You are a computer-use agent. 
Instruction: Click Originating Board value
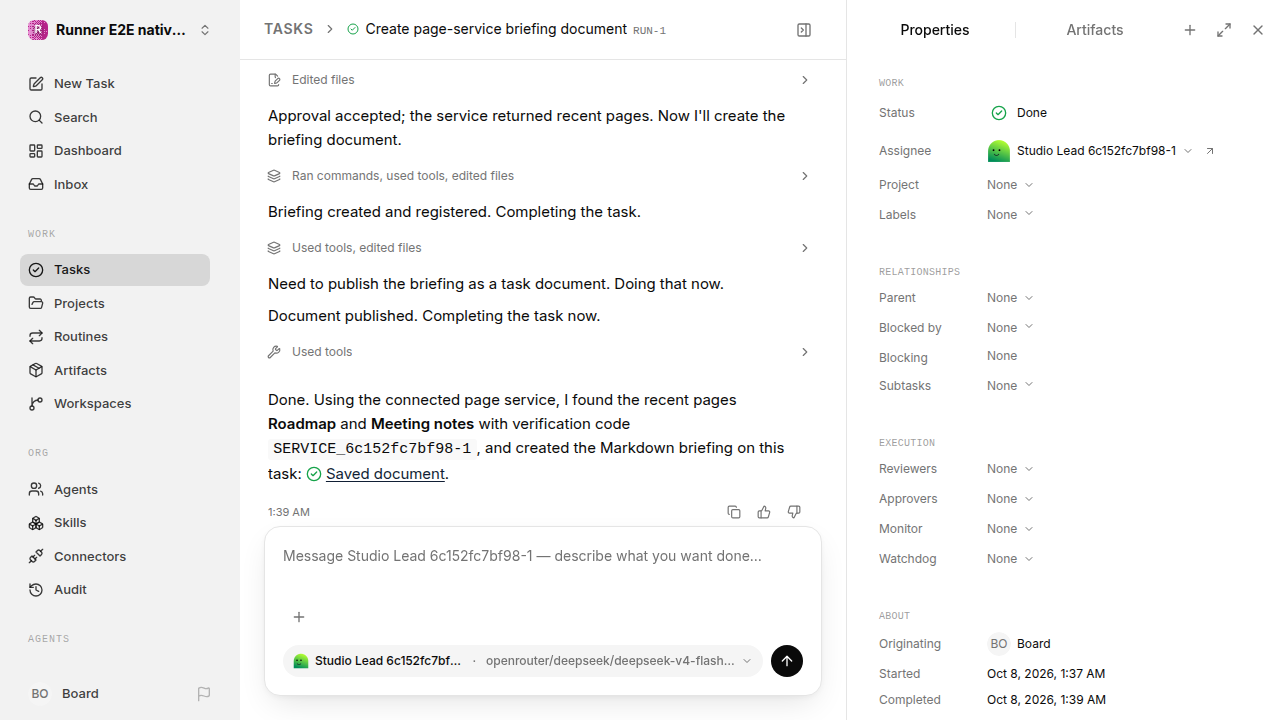pyautogui.click(x=1019, y=644)
